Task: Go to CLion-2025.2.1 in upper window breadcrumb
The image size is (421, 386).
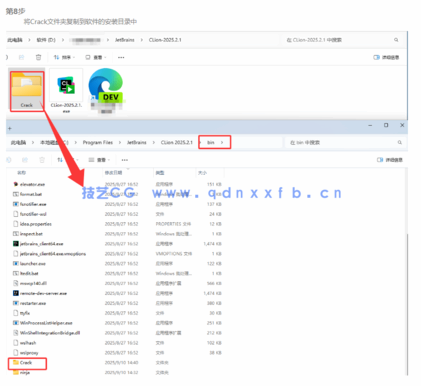Action: click(x=165, y=40)
